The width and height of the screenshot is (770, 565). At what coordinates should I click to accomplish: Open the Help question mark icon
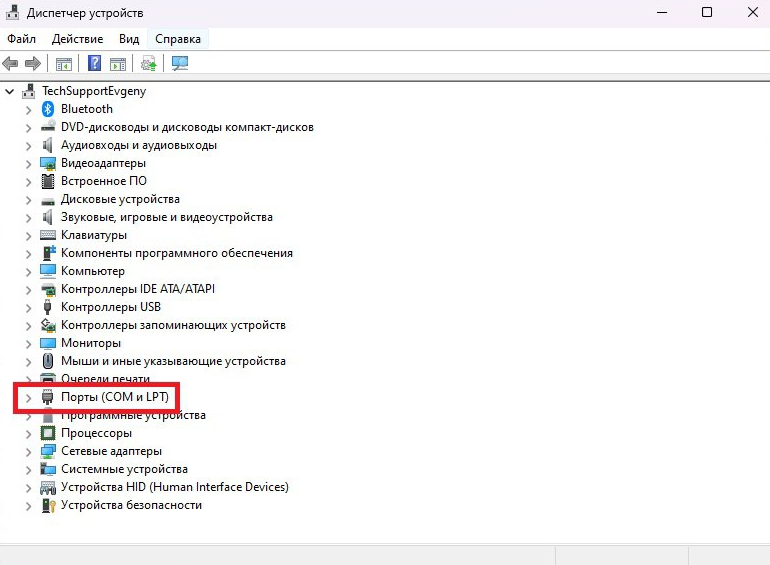(94, 63)
